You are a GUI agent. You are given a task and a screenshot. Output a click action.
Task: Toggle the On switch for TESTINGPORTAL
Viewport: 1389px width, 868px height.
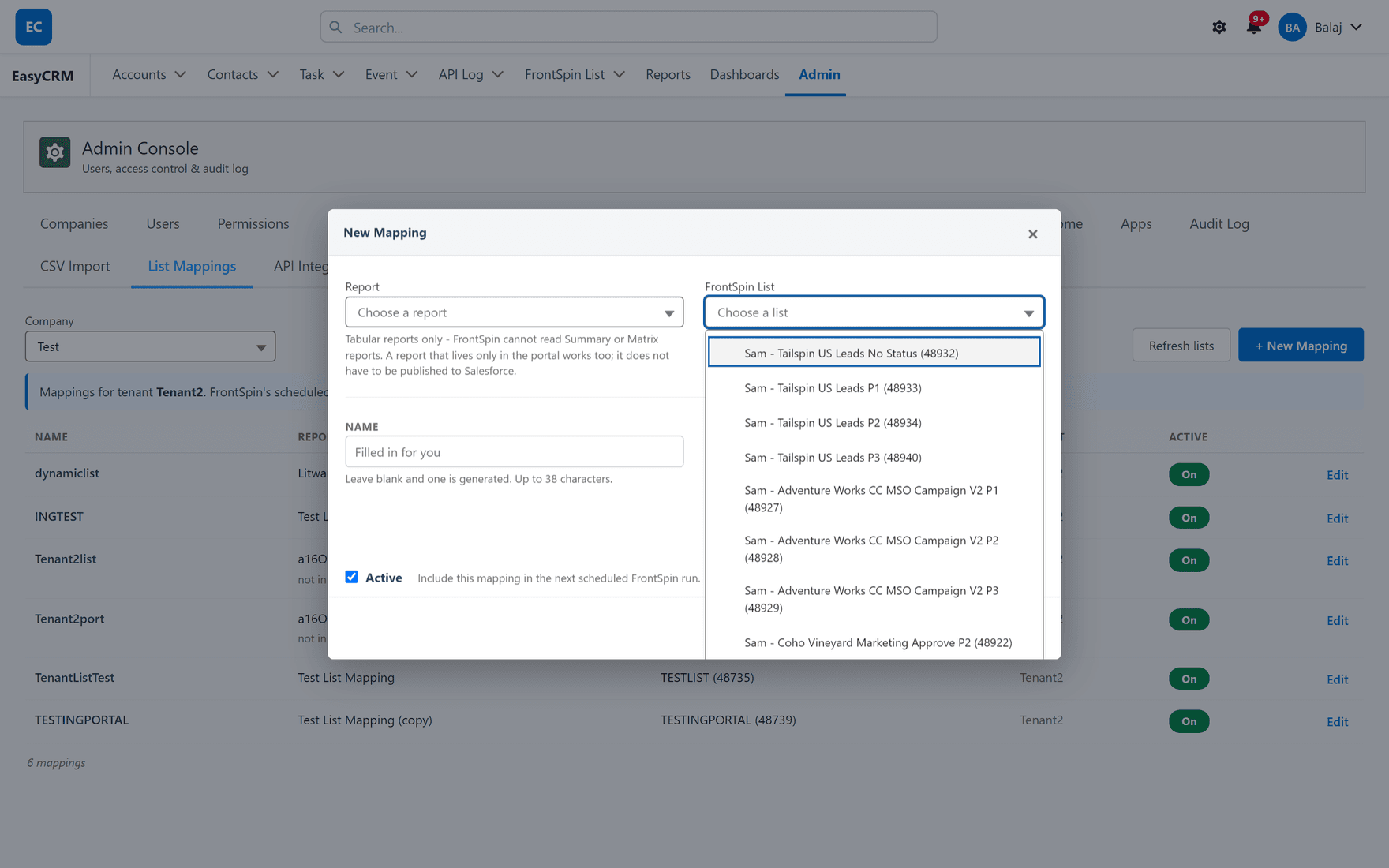(x=1189, y=721)
